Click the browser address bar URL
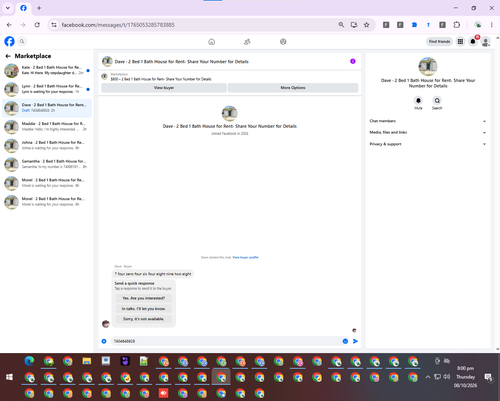Image resolution: width=500 pixels, height=401 pixels. click(118, 25)
